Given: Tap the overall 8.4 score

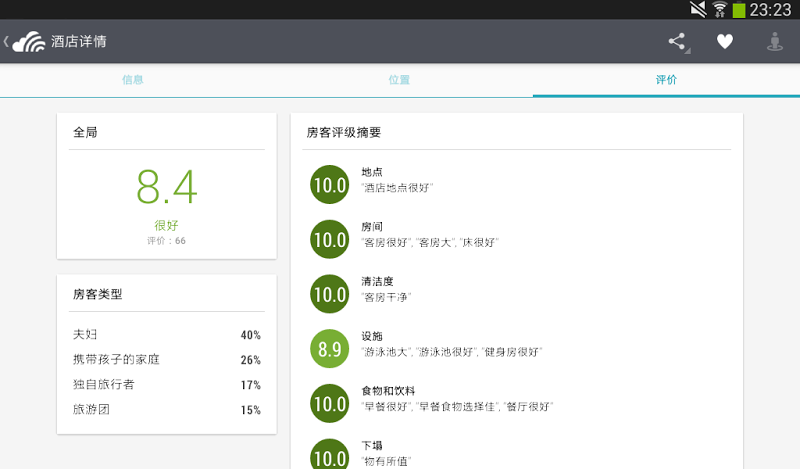Looking at the screenshot, I should 167,187.
